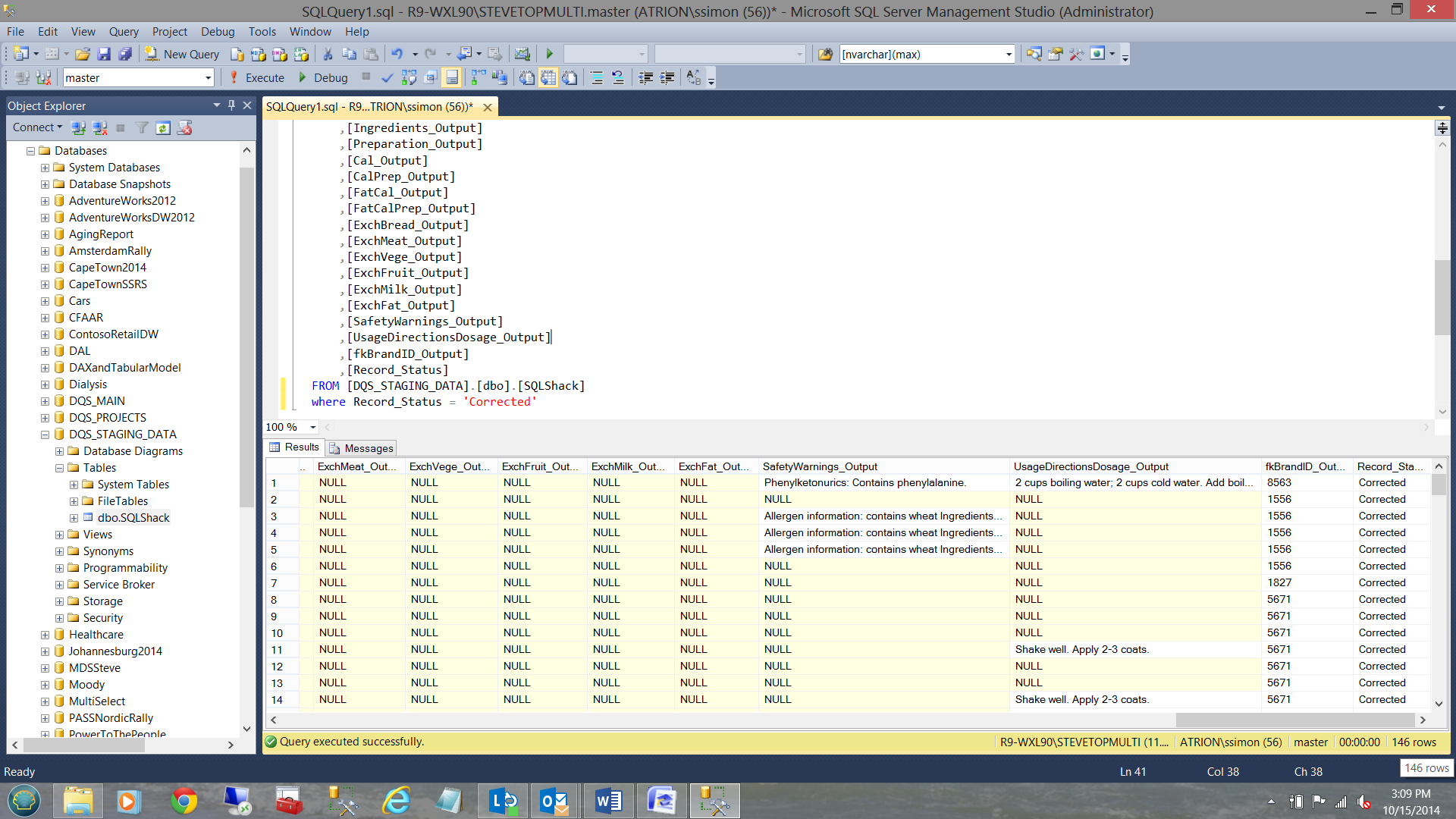Click the Save file icon in toolbar
This screenshot has height=819, width=1456.
(104, 54)
